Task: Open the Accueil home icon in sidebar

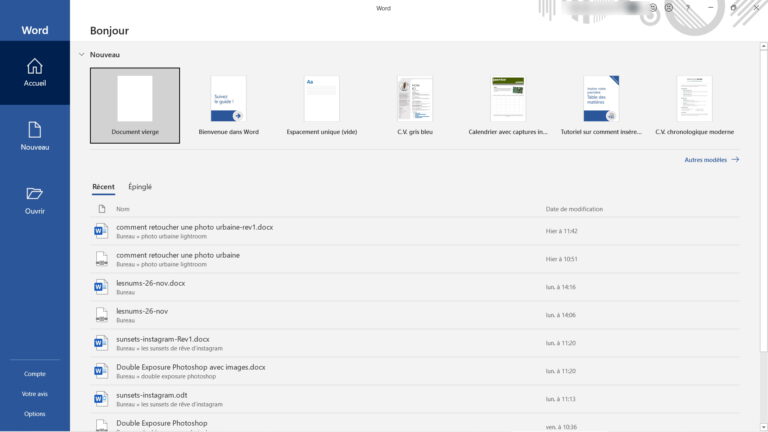Action: click(35, 66)
